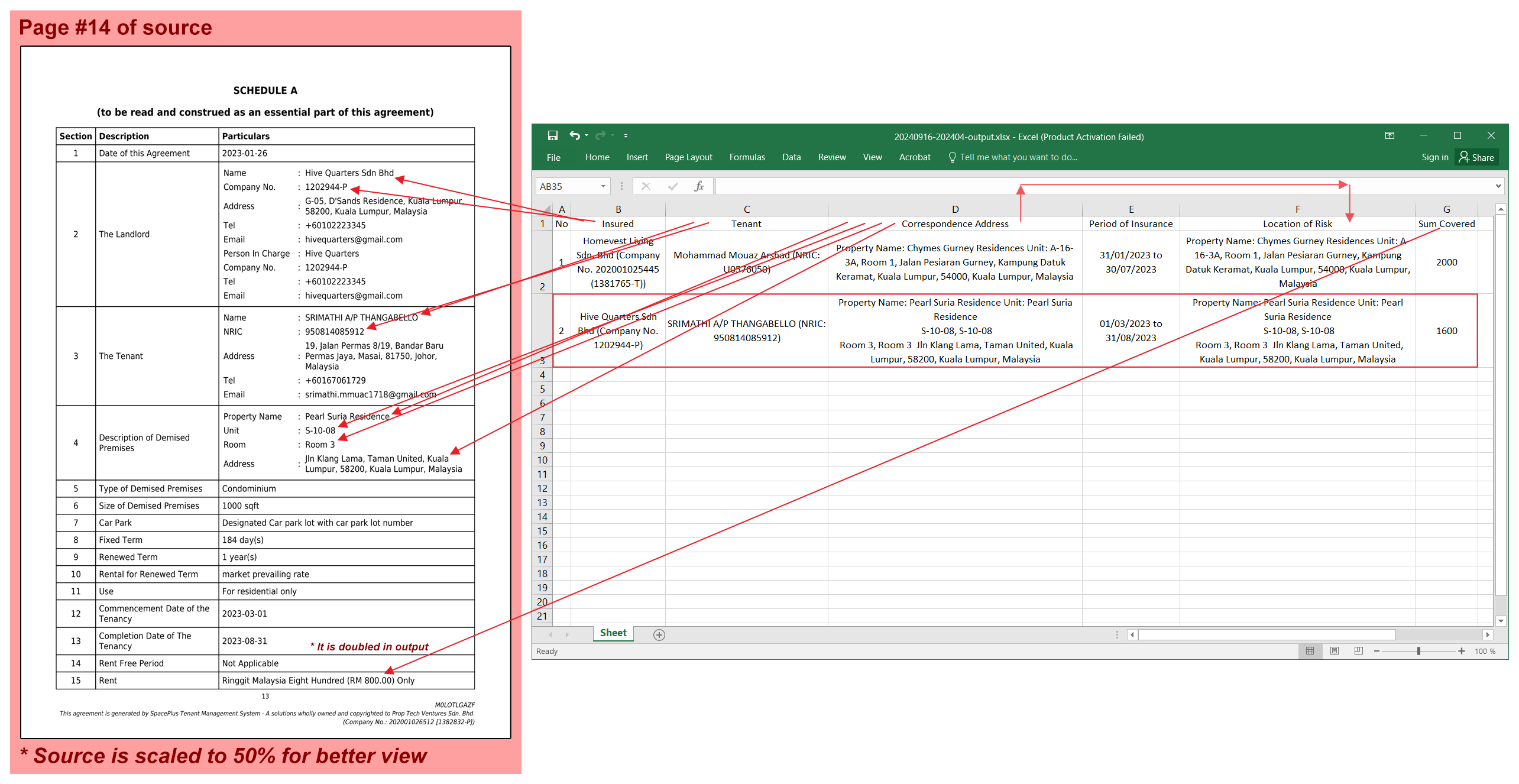The width and height of the screenshot is (1519, 784).
Task: Open the Review ribbon tab
Action: (832, 157)
